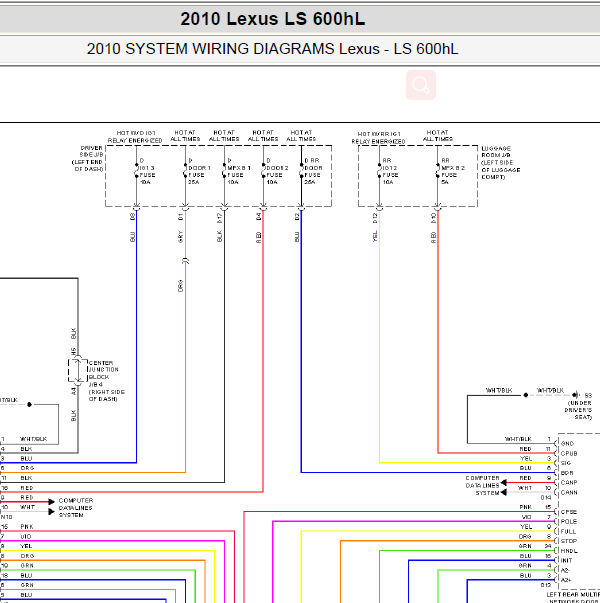600x603 pixels.
Task: Click the "HOT W/ D IG1 RELAY ENERGIZED" label
Action: [x=135, y=137]
